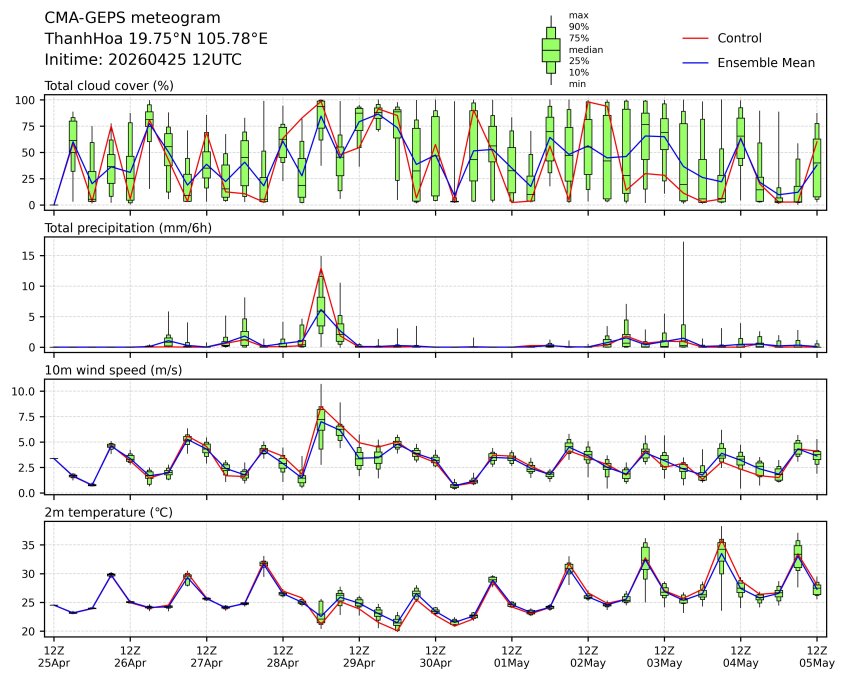Select the Ensemble Mean legend label
This screenshot has width=846, height=680.
[766, 62]
